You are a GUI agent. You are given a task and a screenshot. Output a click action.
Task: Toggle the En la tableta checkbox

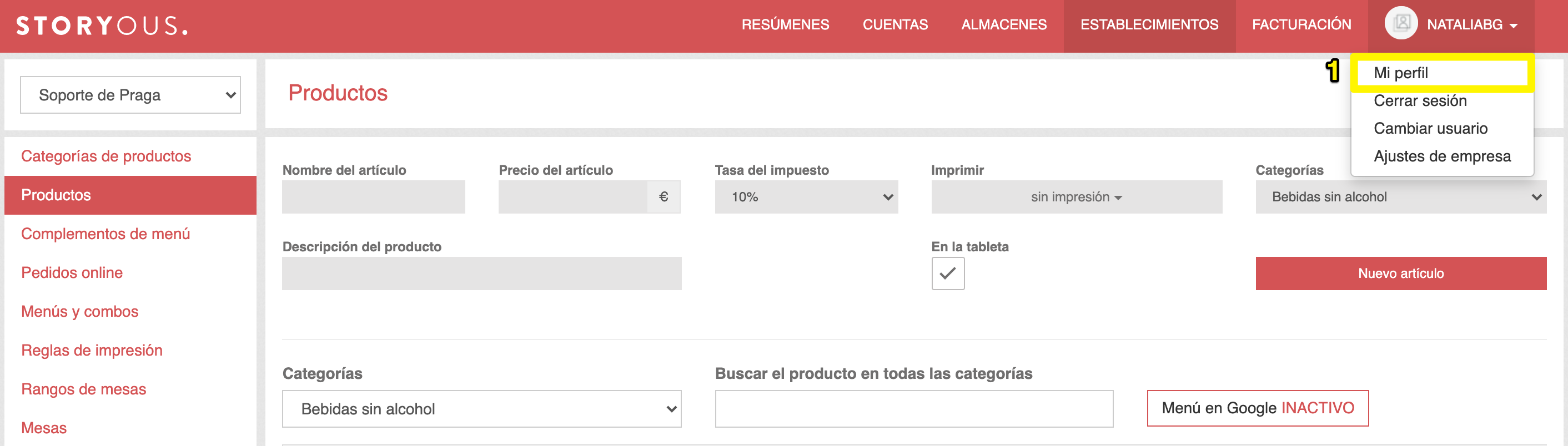point(948,273)
